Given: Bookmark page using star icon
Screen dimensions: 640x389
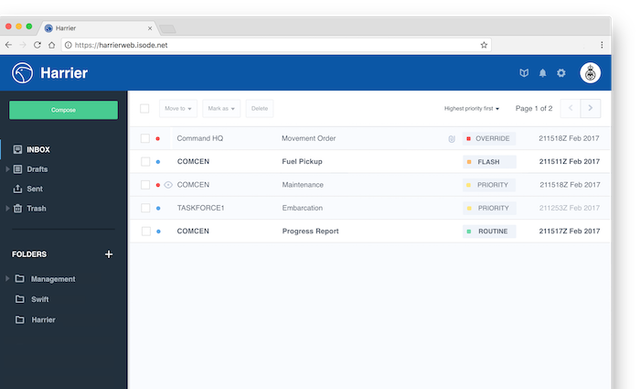Looking at the screenshot, I should pos(484,45).
